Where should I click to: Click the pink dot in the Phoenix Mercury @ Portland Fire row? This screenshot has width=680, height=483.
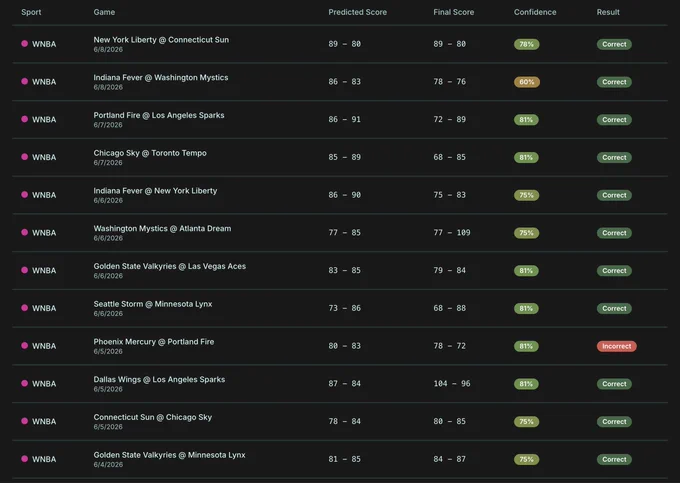tap(25, 346)
